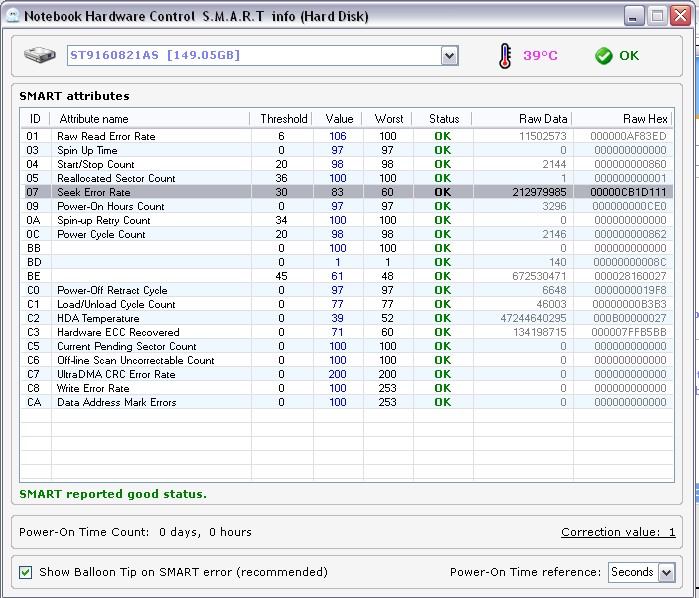Click the green OK checkmark icon
This screenshot has width=699, height=598.
(604, 56)
